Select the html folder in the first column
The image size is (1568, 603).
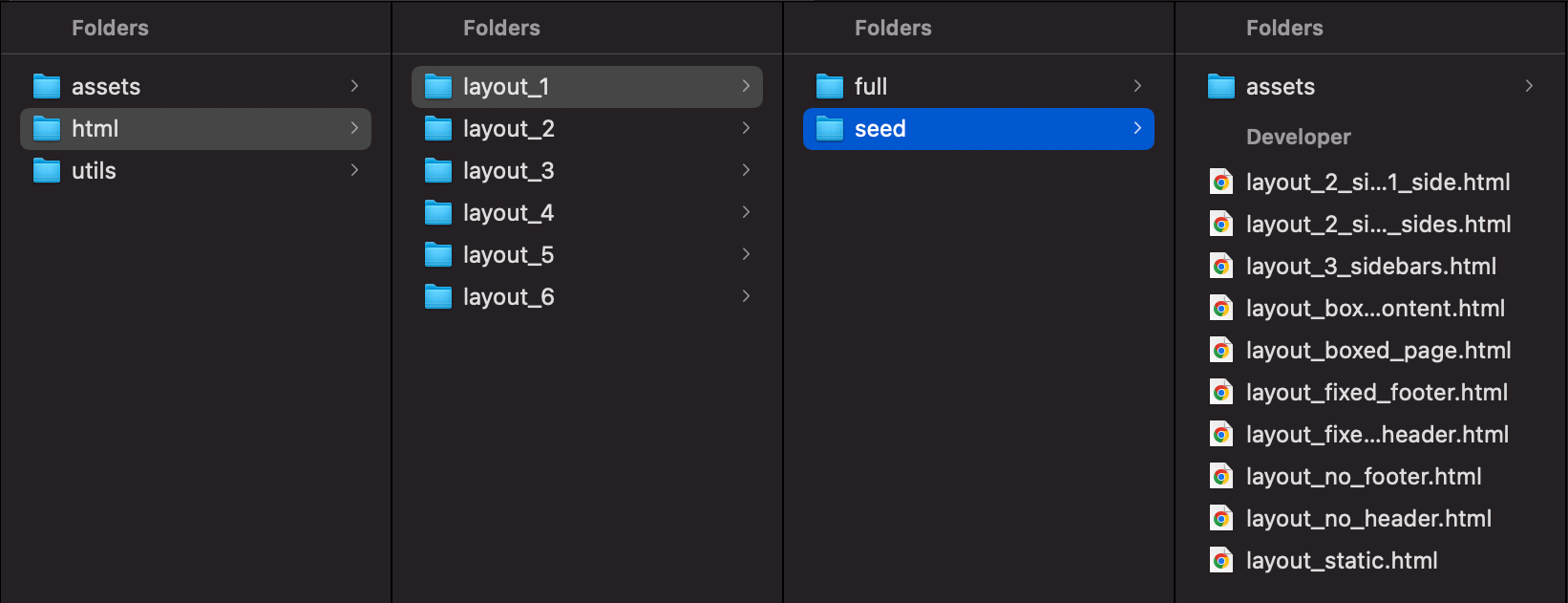pyautogui.click(x=95, y=129)
